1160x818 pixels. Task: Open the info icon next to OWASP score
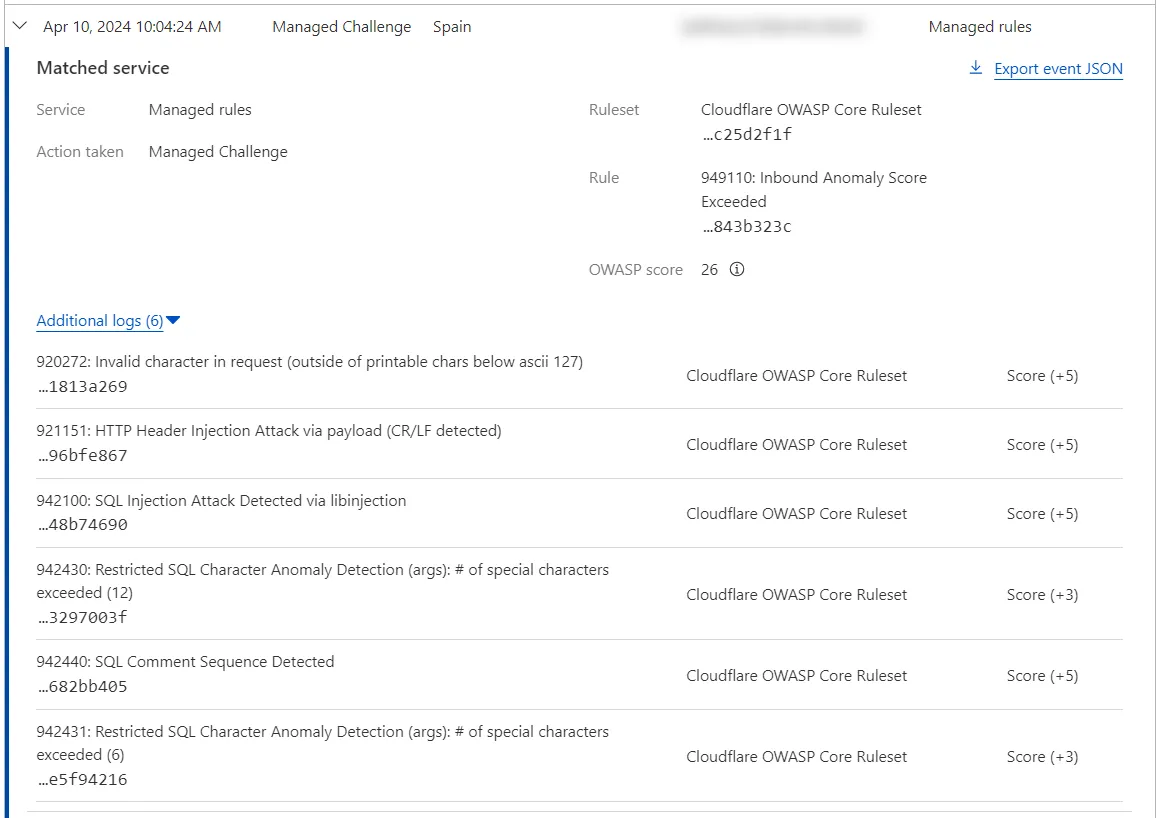737,269
